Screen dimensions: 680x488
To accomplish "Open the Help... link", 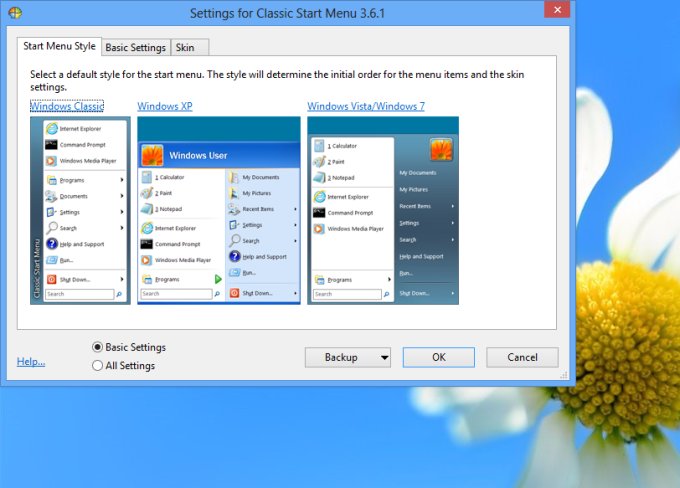I will tap(31, 361).
